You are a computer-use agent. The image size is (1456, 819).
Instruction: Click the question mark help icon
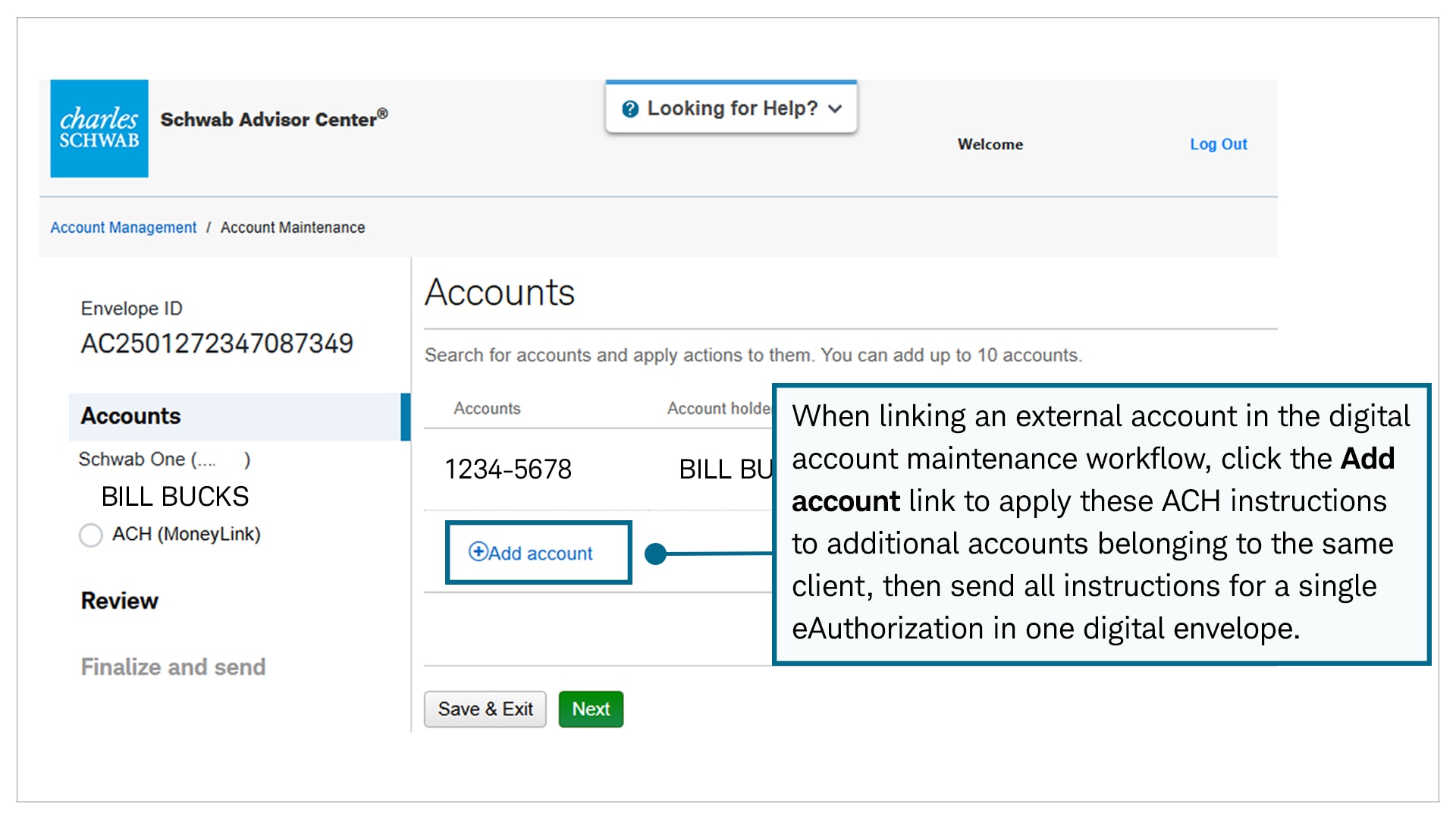pos(630,109)
